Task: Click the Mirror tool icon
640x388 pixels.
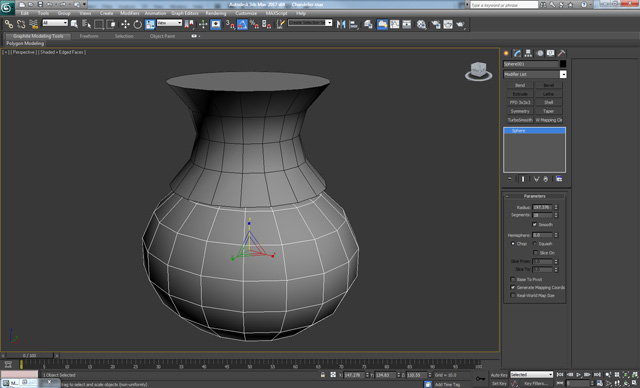Action: (341, 24)
